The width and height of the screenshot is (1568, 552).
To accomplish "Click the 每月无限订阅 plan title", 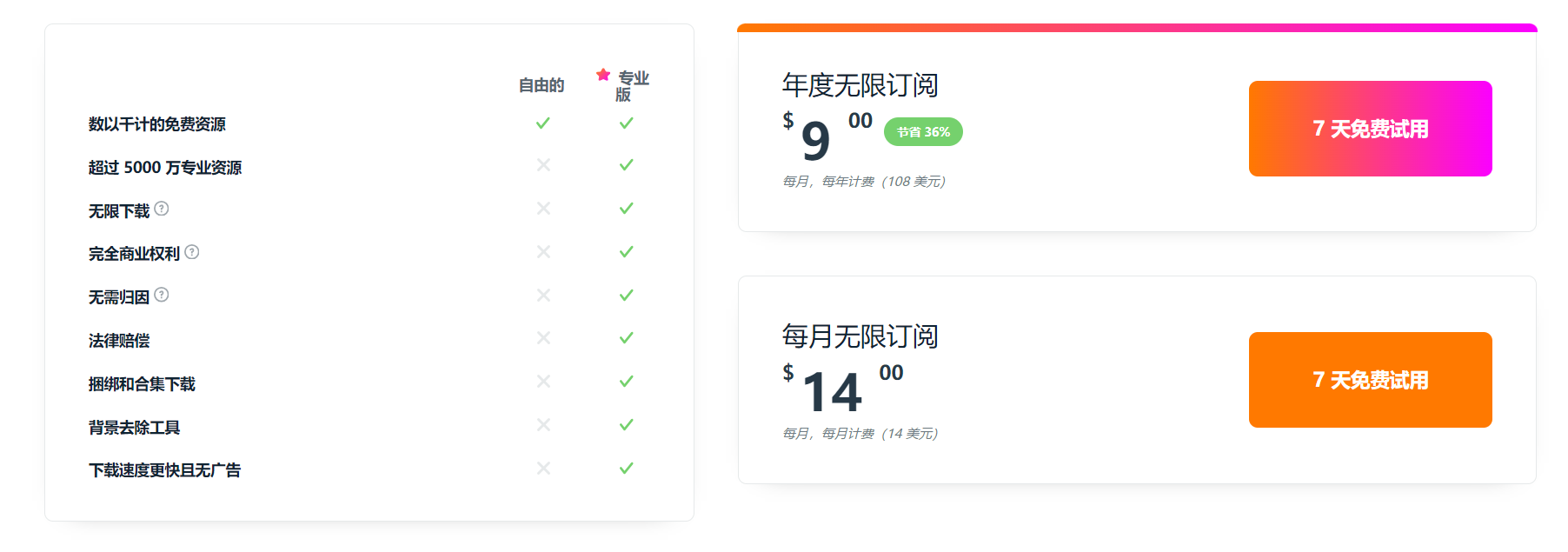I will 860,336.
